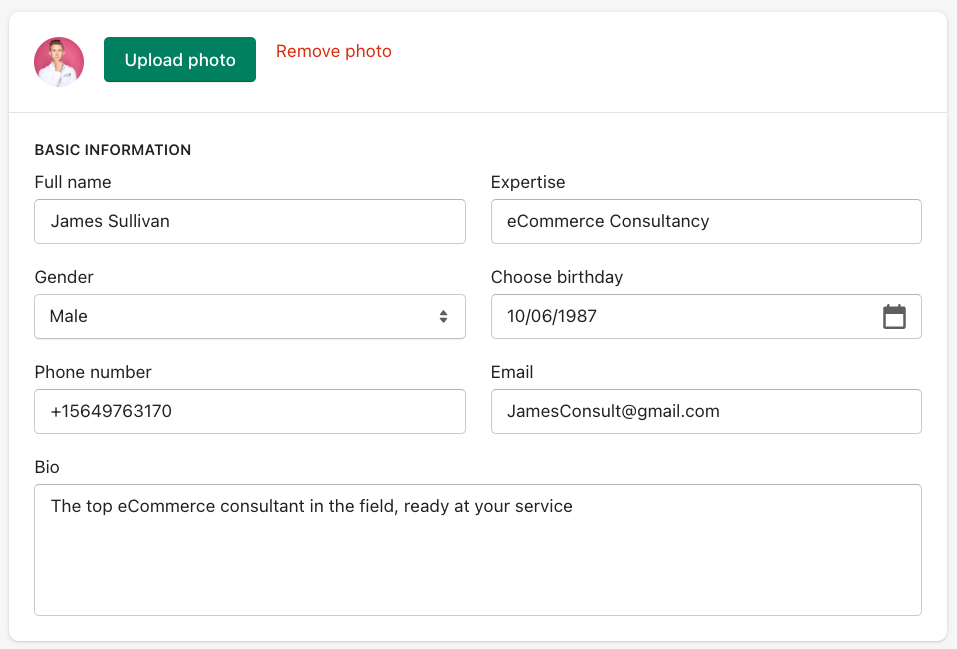Click the Full name input field

[250, 221]
